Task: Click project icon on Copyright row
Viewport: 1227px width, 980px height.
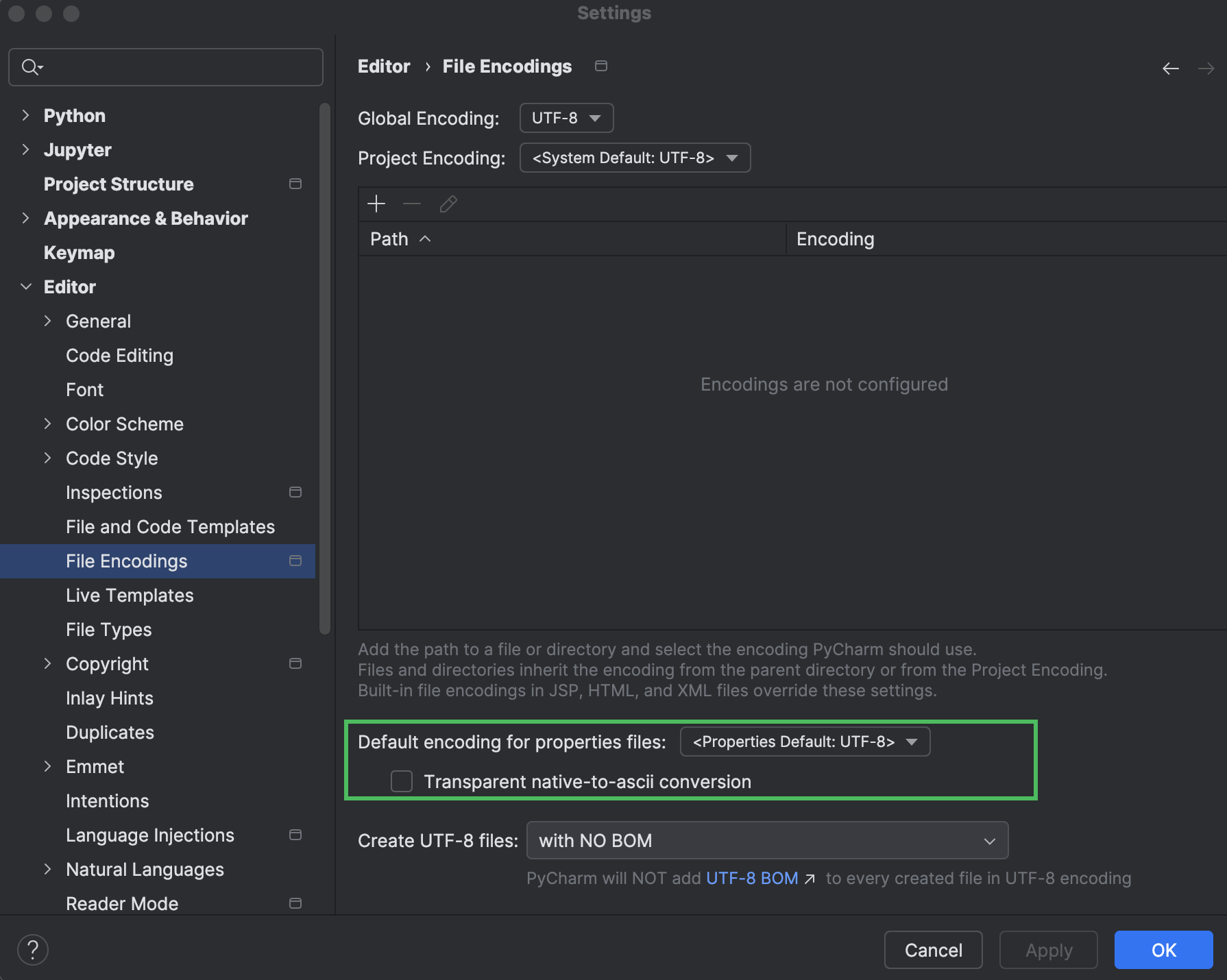Action: tap(295, 663)
